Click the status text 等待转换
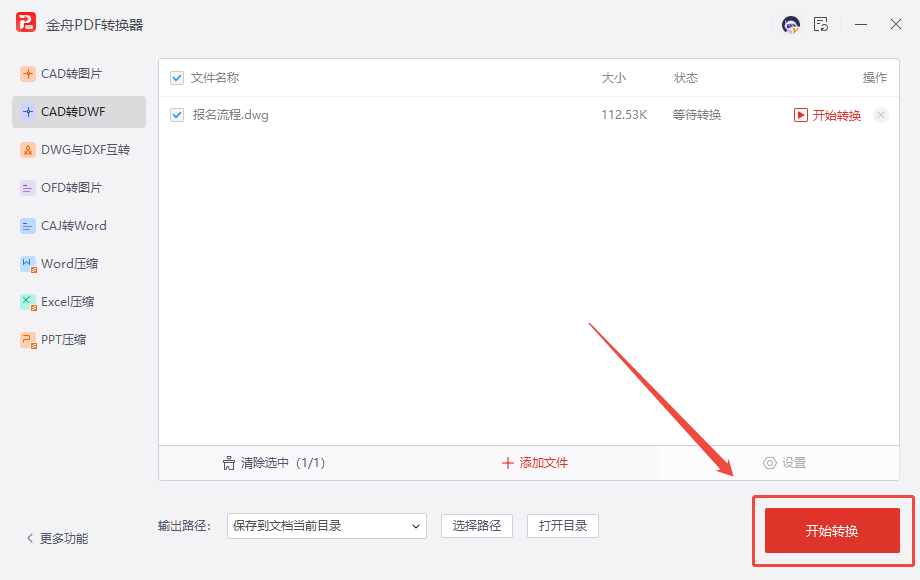Viewport: 920px width, 580px height. (x=696, y=115)
